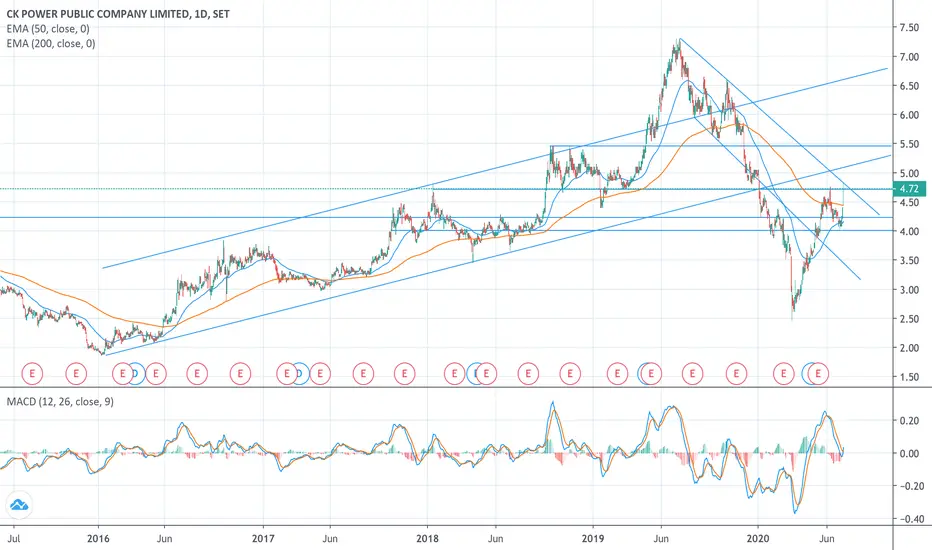Click the 2020 label on time axis
Image resolution: width=932 pixels, height=550 pixels.
758,539
